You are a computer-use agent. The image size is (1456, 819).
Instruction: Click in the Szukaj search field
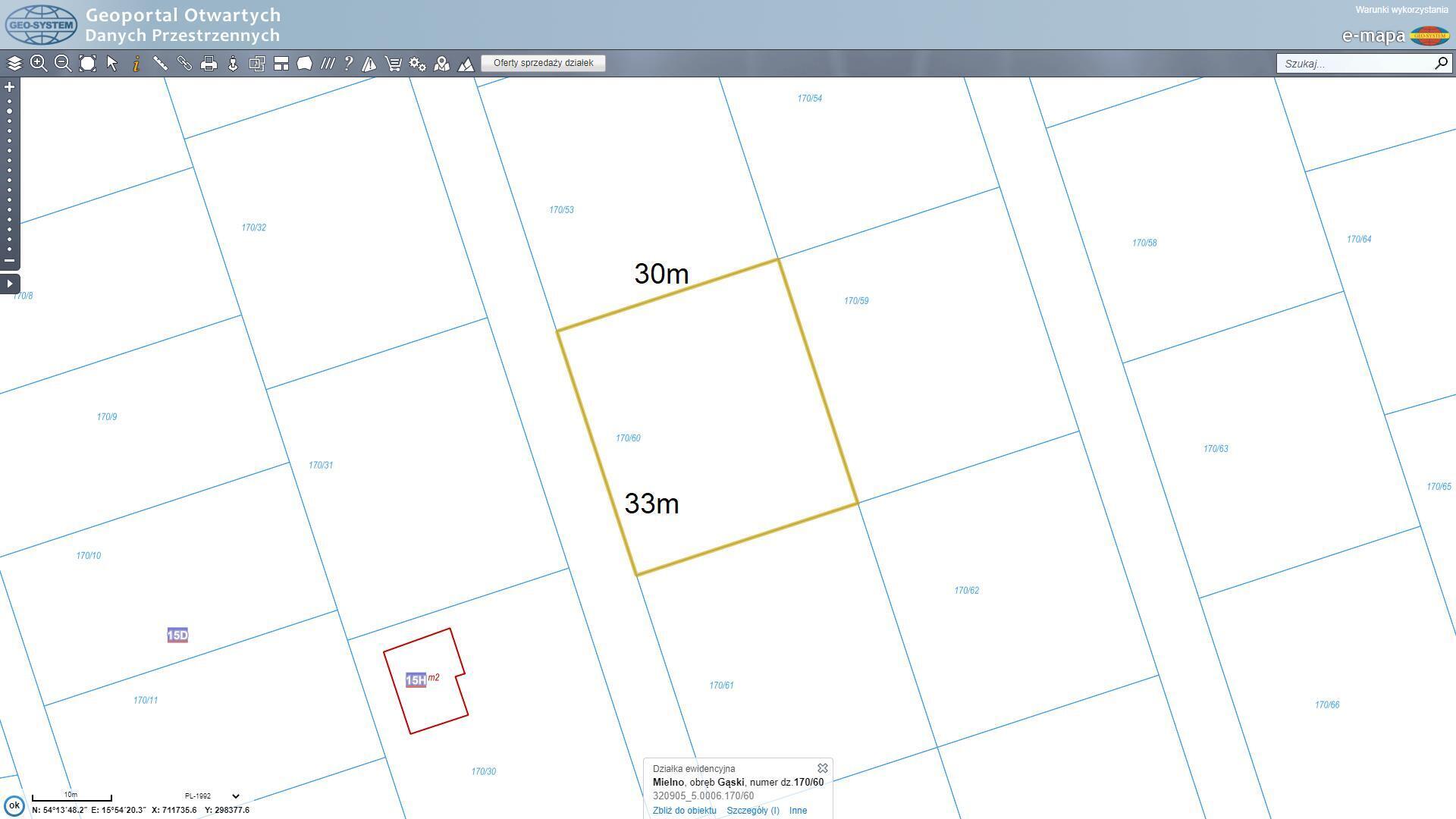point(1354,64)
